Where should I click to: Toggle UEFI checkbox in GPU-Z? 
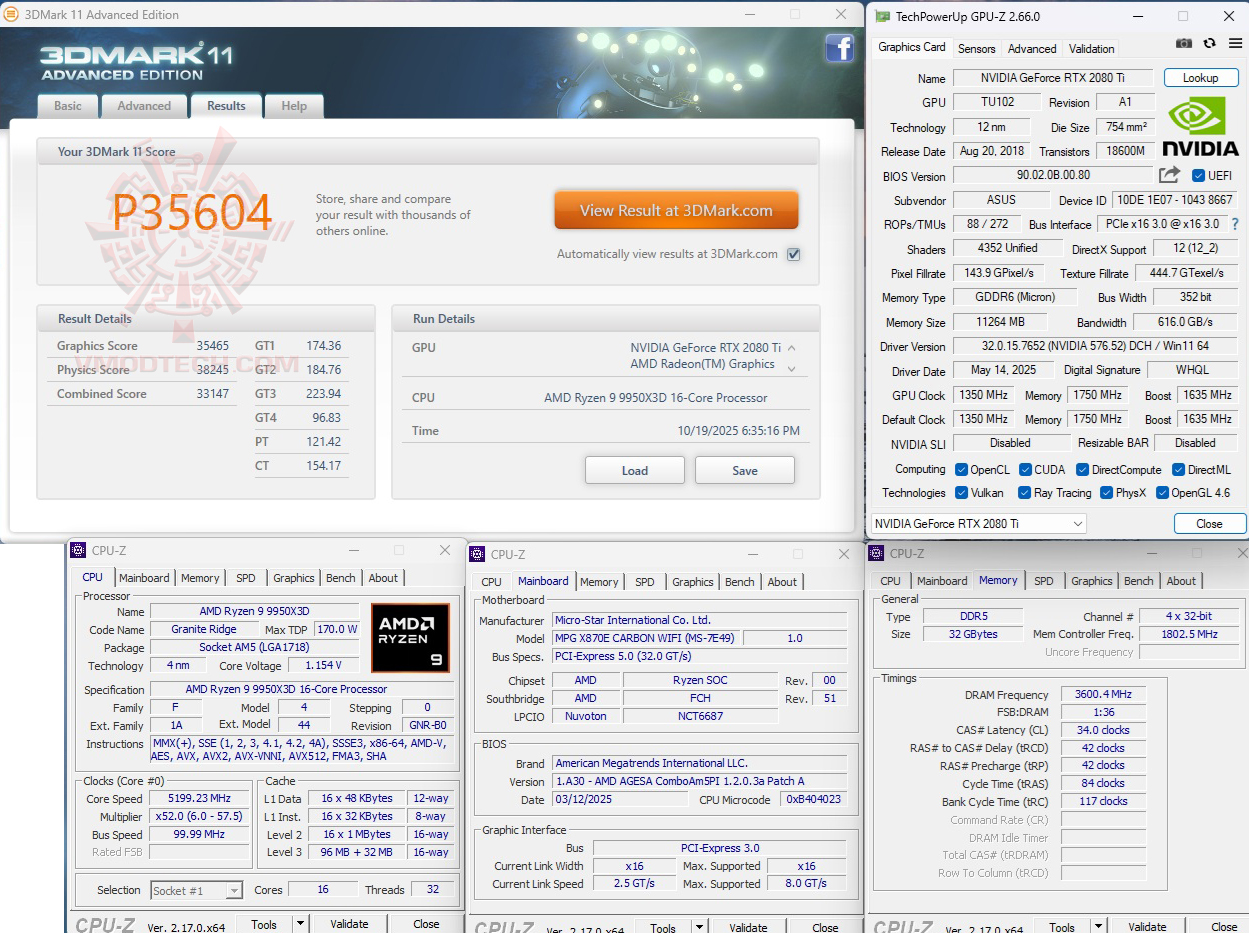(x=1199, y=176)
